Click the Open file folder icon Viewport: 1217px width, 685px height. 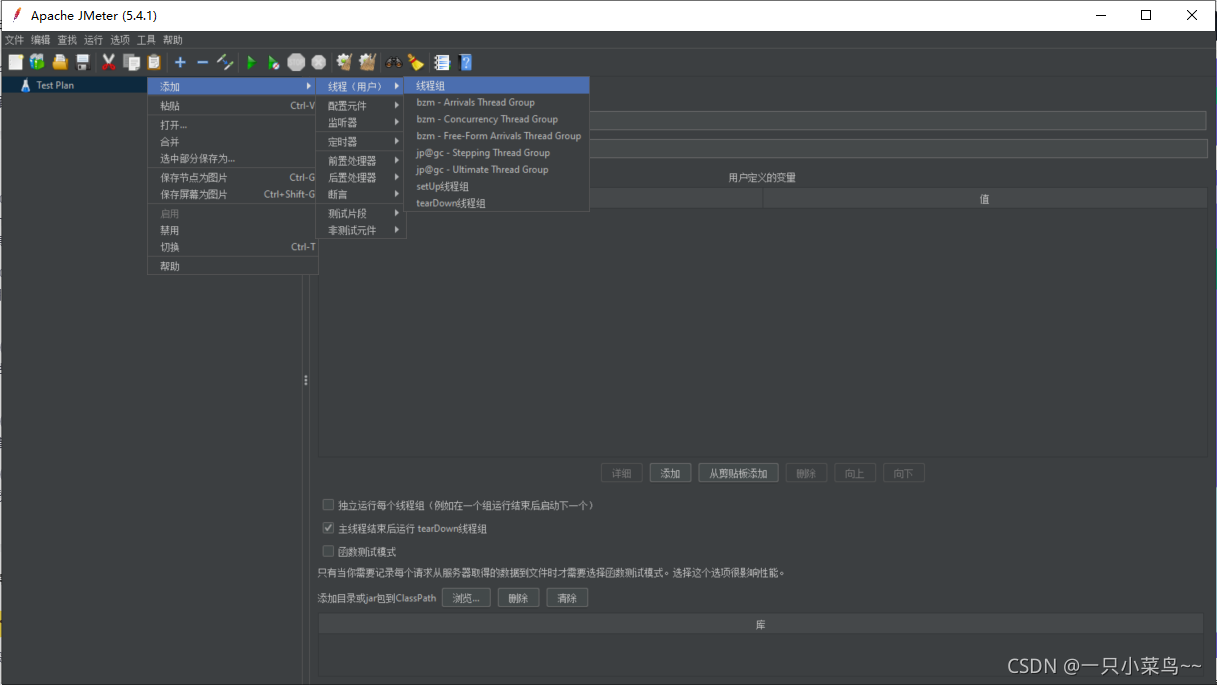click(x=60, y=62)
